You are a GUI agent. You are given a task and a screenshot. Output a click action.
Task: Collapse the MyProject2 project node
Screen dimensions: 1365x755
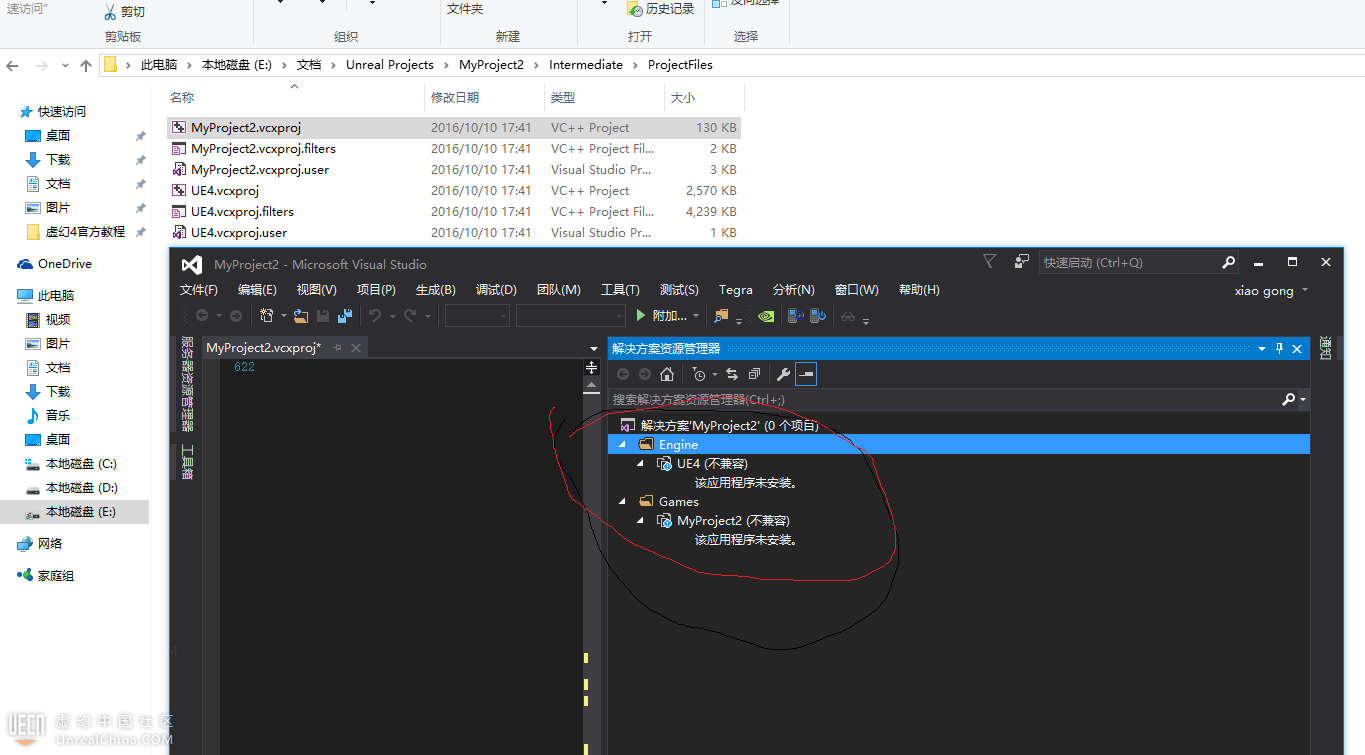coord(640,520)
